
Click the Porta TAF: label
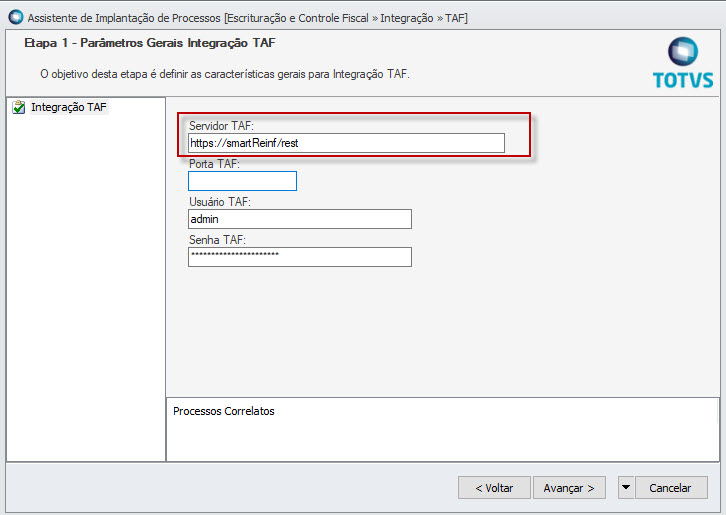click(x=214, y=164)
